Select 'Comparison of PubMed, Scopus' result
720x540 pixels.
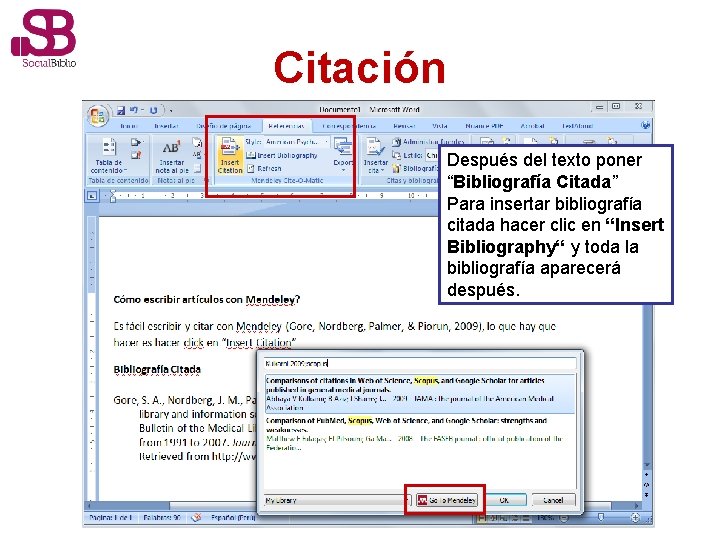click(x=420, y=434)
